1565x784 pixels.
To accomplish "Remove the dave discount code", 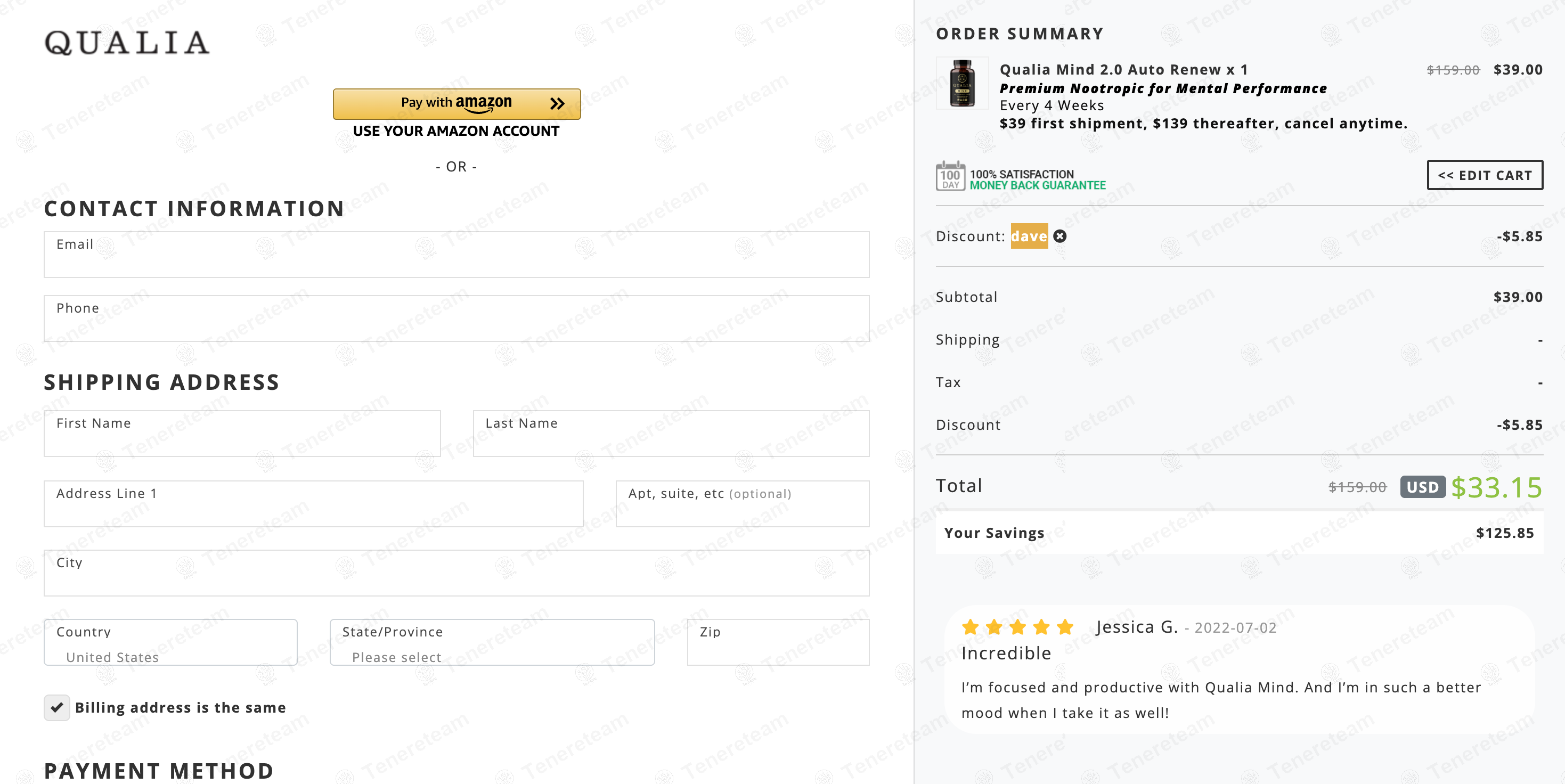I will pos(1059,236).
